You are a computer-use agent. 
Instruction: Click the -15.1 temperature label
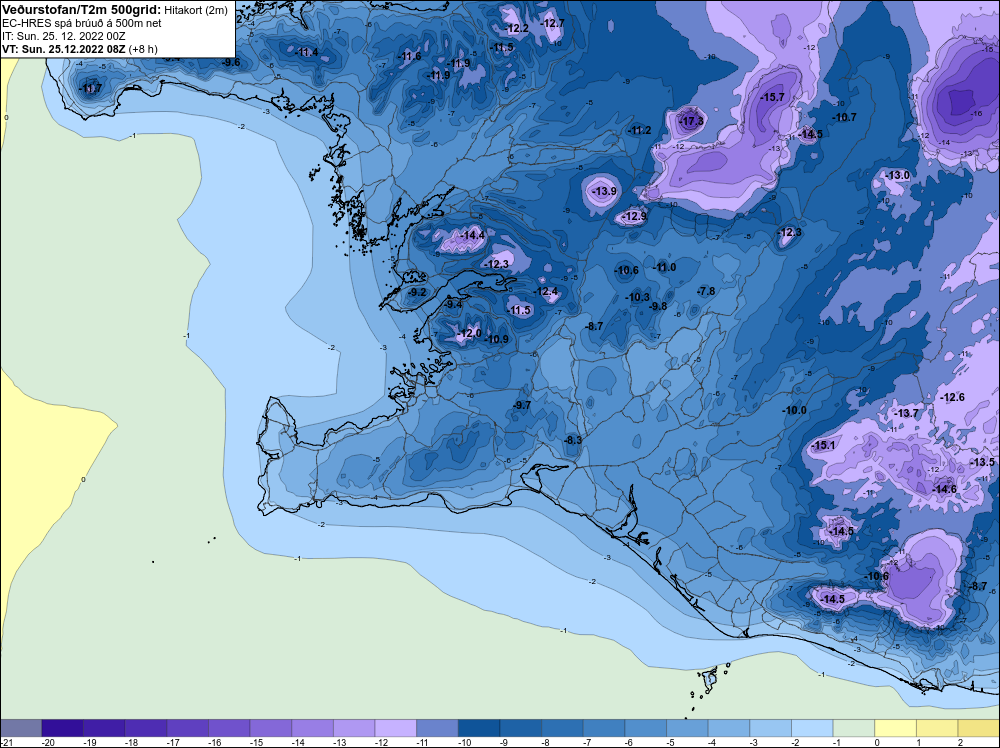point(823,445)
